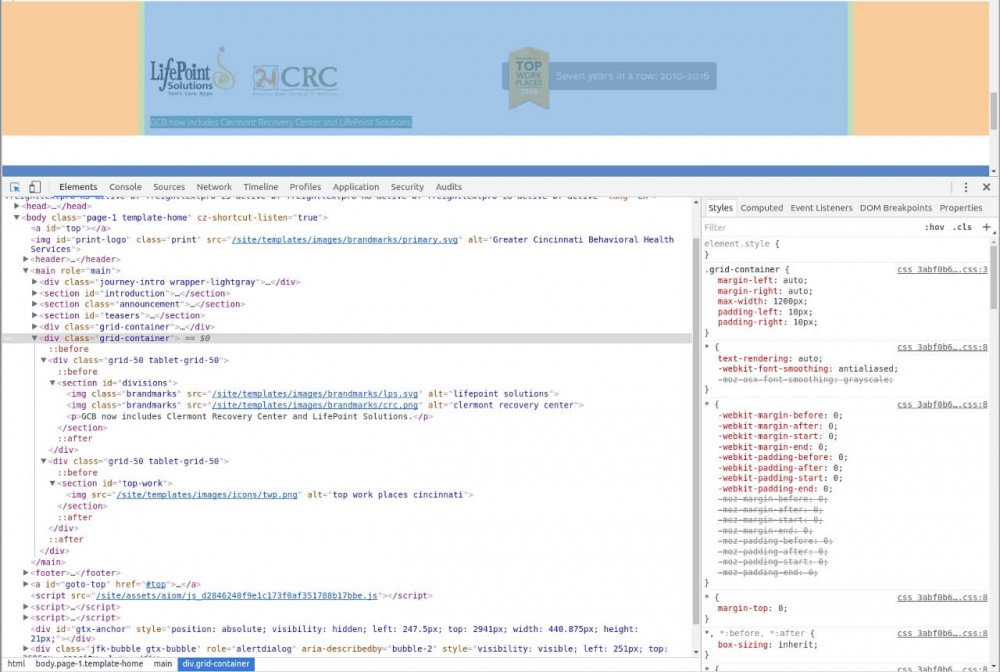Screen dimensions: 1000x672
Task: Toggle the device toolbar icon
Action: coord(35,187)
